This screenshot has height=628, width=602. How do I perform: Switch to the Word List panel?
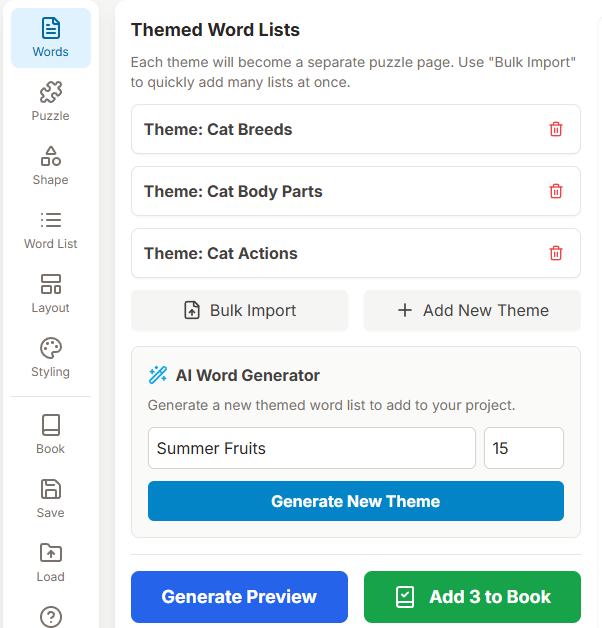click(50, 230)
